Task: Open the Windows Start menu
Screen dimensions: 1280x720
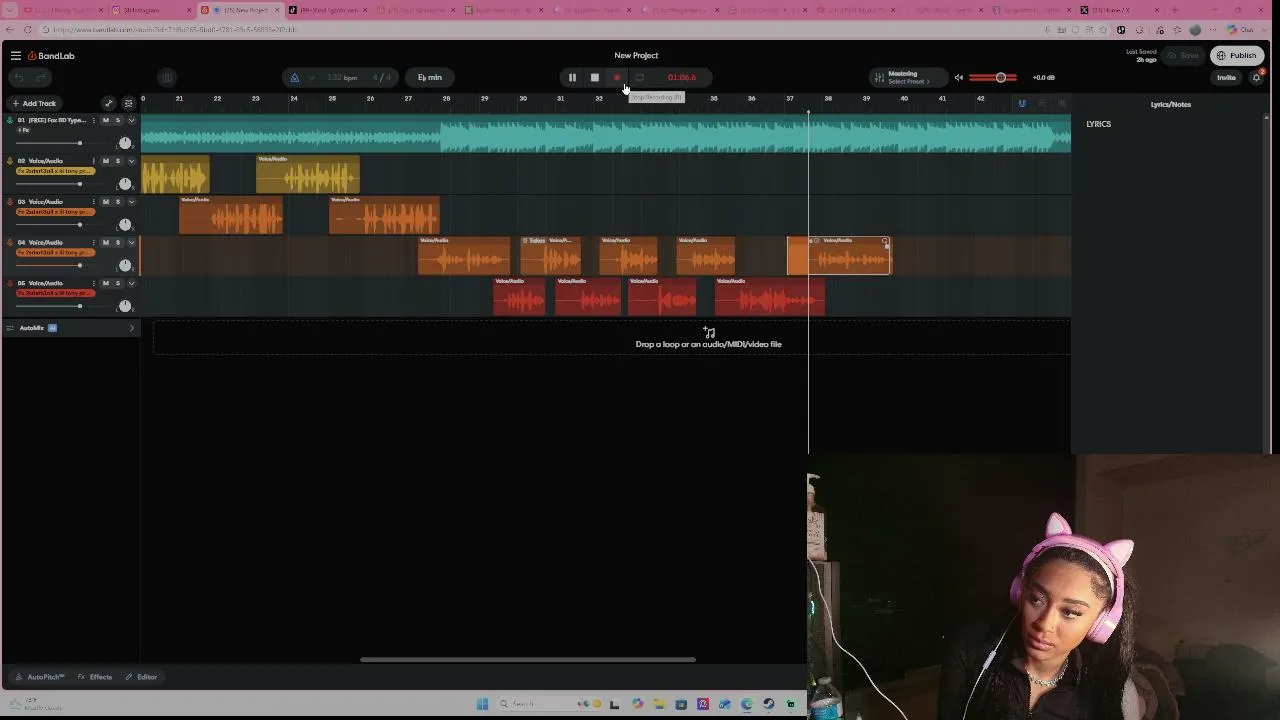Action: tap(482, 704)
